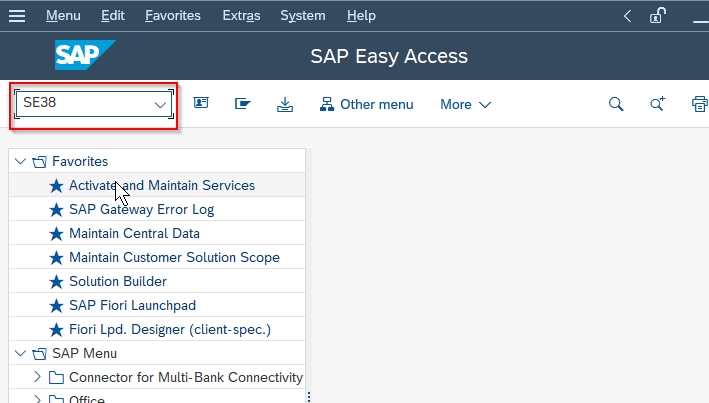This screenshot has width=709, height=403.
Task: Click the user menu icon in toolbar
Action: (x=201, y=103)
